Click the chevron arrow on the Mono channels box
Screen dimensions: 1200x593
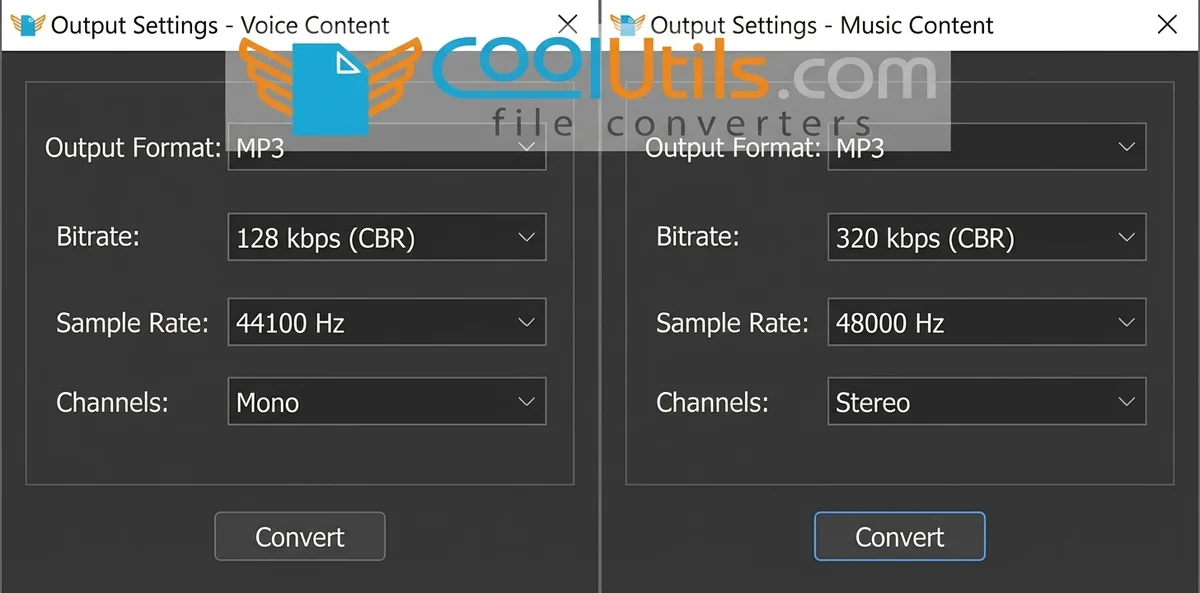click(x=527, y=401)
